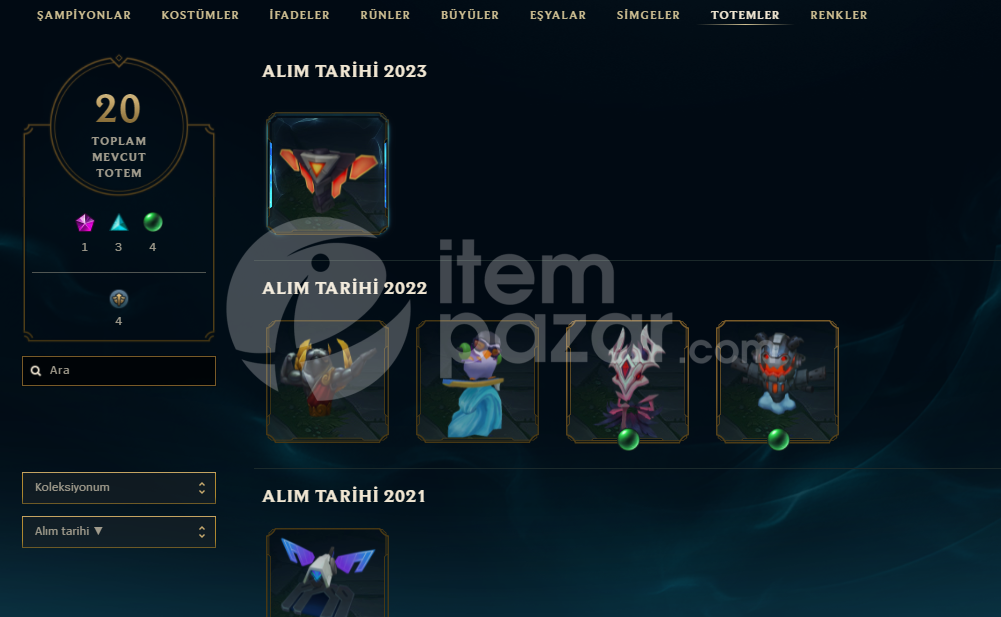Click the cyan triangle rarity icon

pos(119,223)
